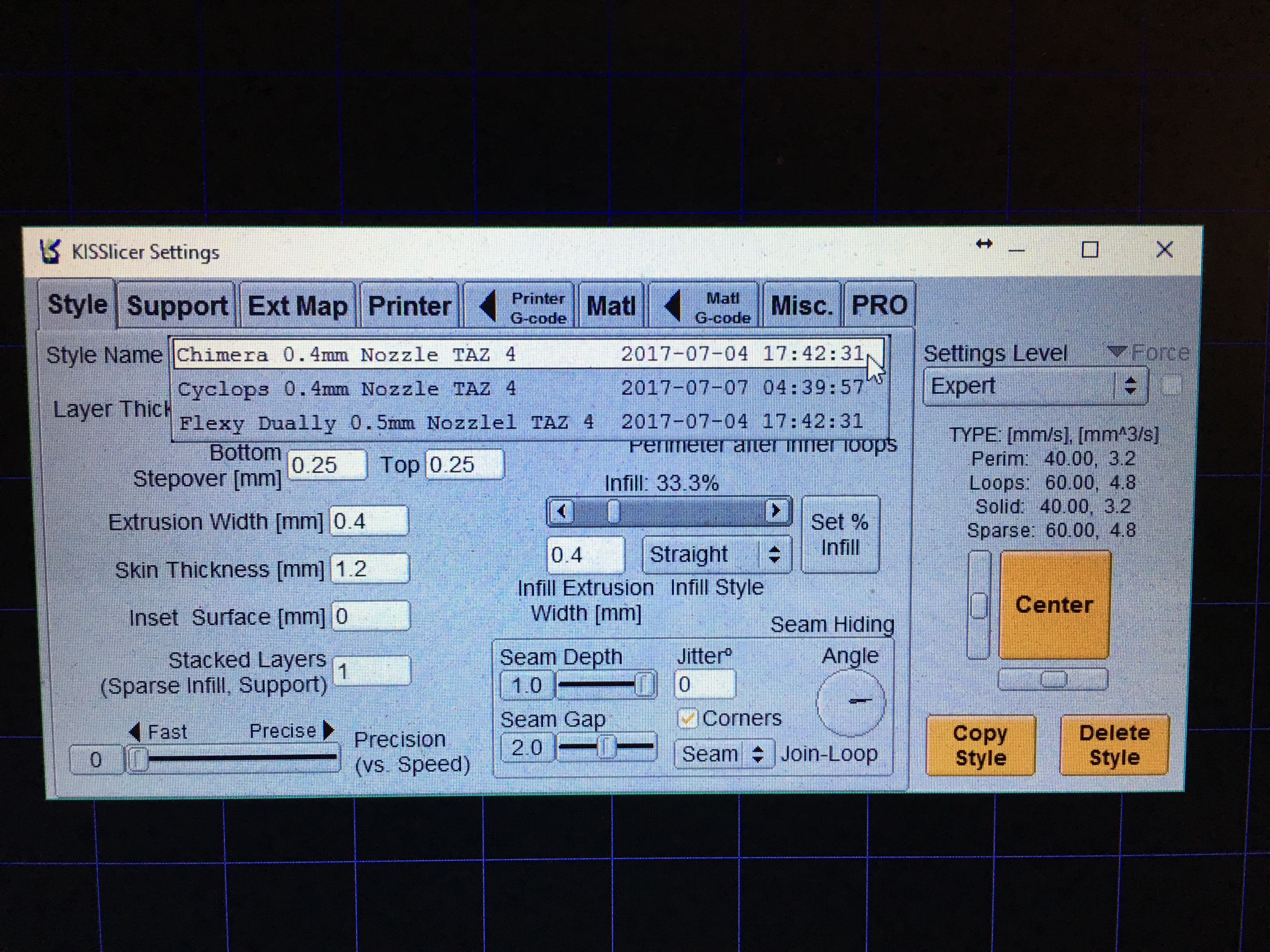Click the Set % Infill button
Viewport: 1270px width, 952px height.
coord(840,535)
